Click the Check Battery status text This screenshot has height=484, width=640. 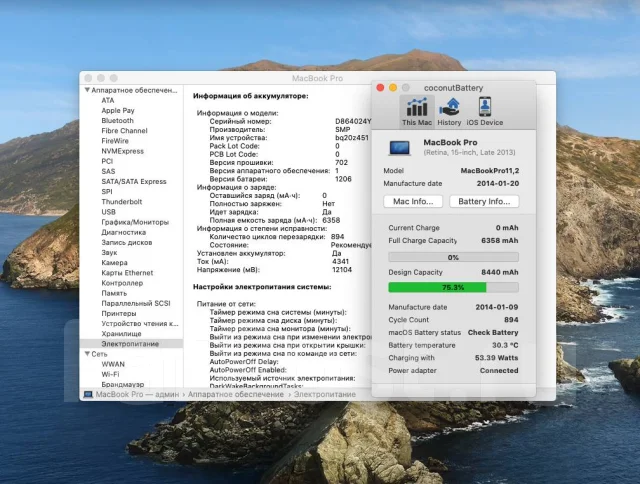click(x=493, y=333)
